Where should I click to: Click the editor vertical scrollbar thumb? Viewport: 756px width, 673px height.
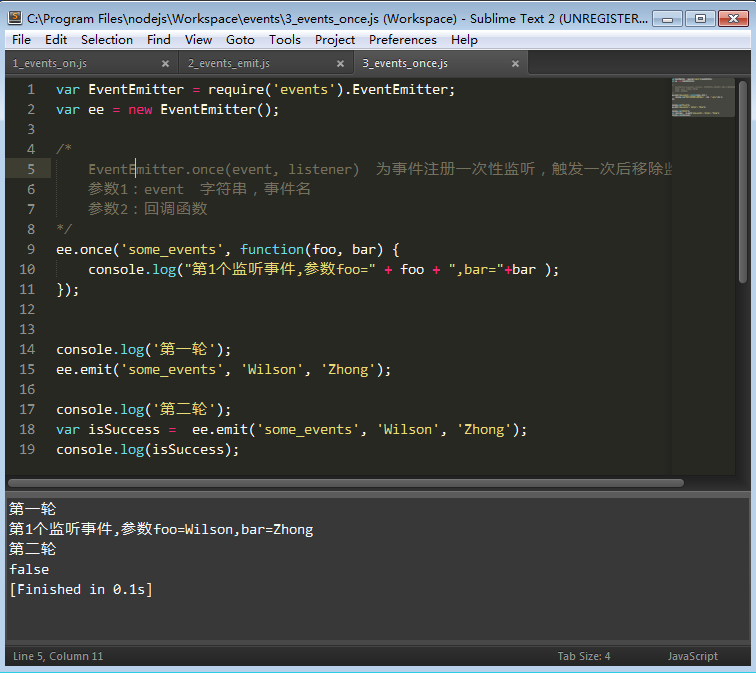(x=742, y=182)
